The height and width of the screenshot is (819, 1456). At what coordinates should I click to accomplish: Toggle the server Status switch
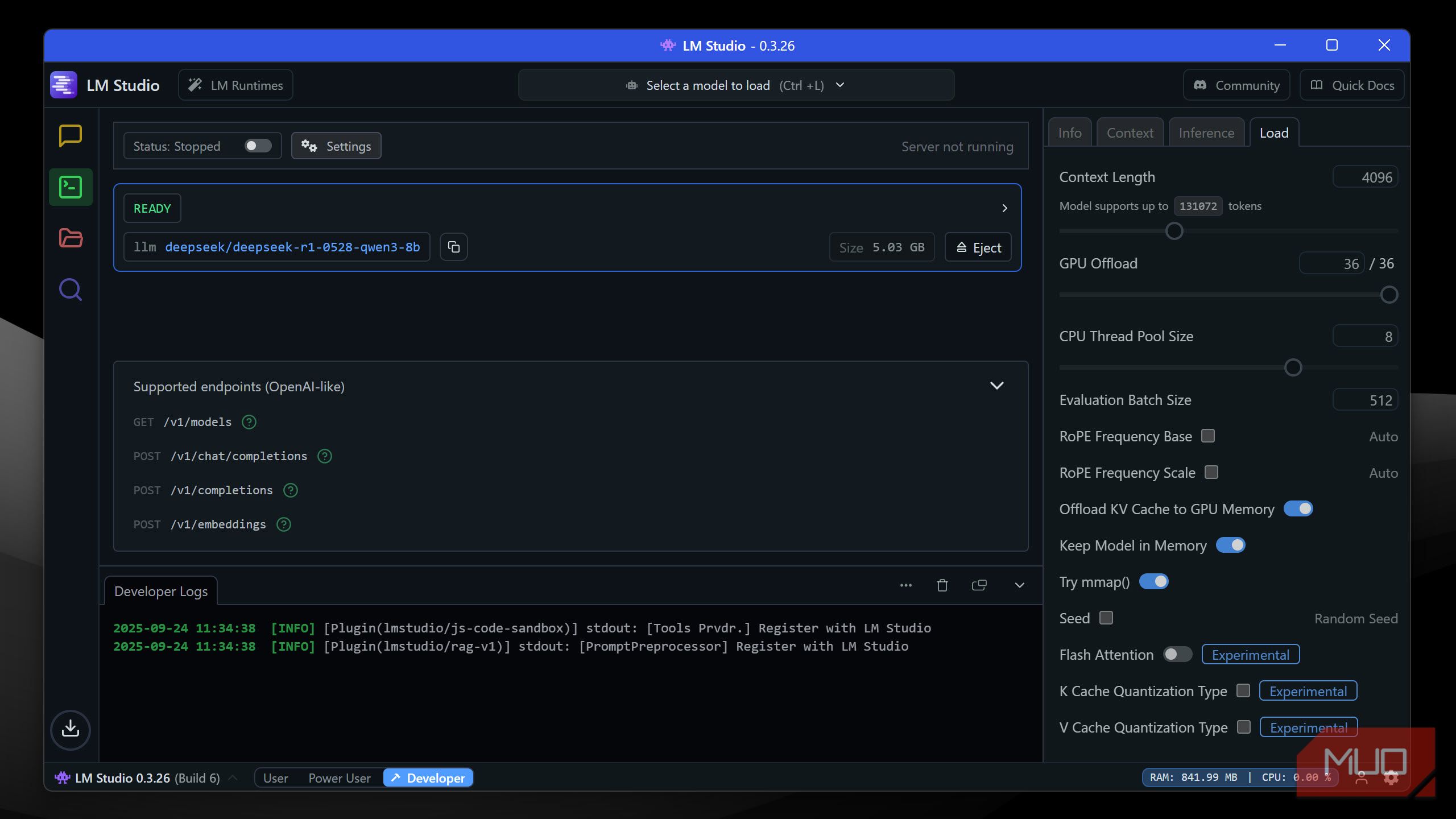[258, 146]
